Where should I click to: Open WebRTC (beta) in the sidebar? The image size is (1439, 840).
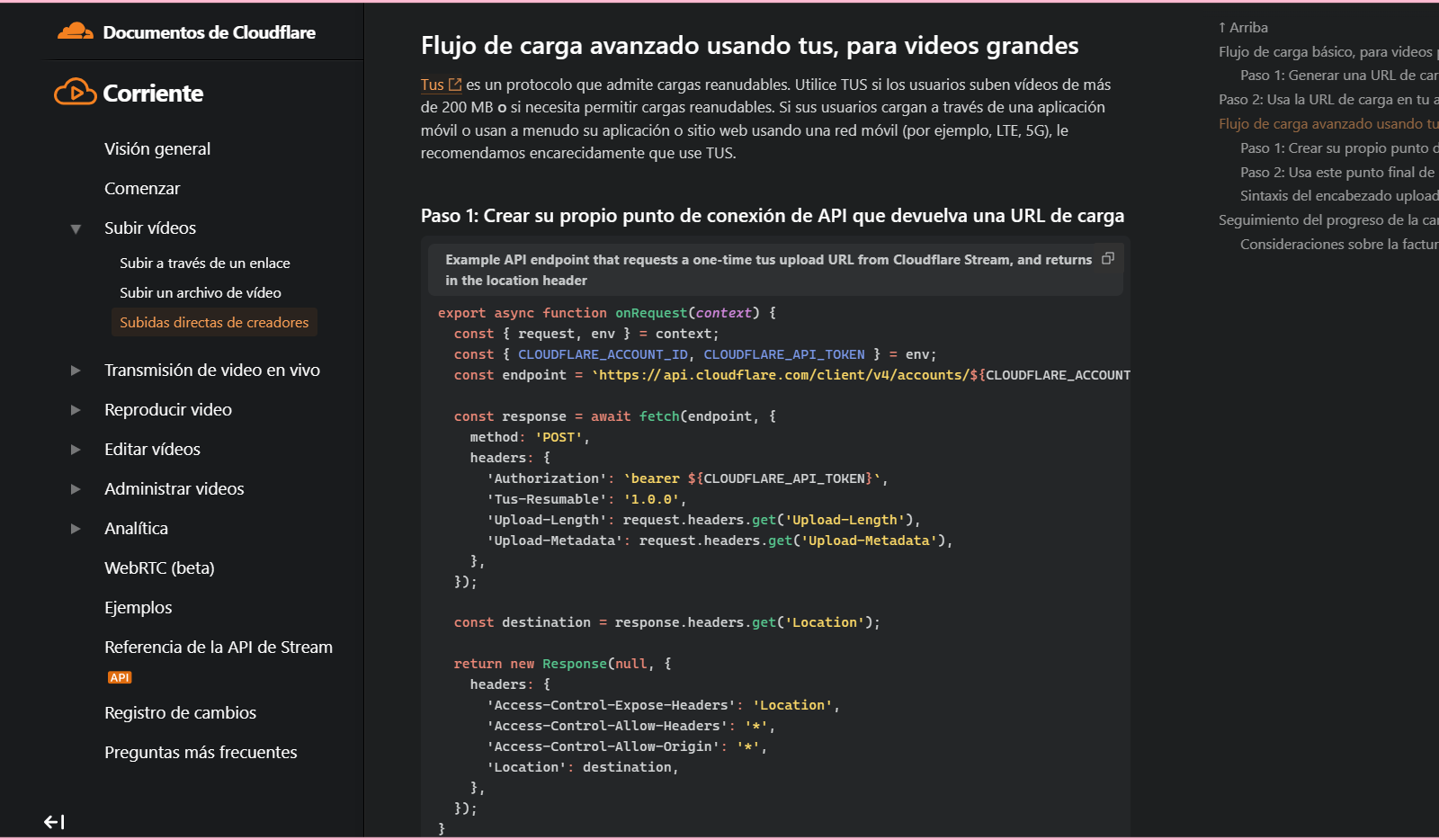pos(159,567)
